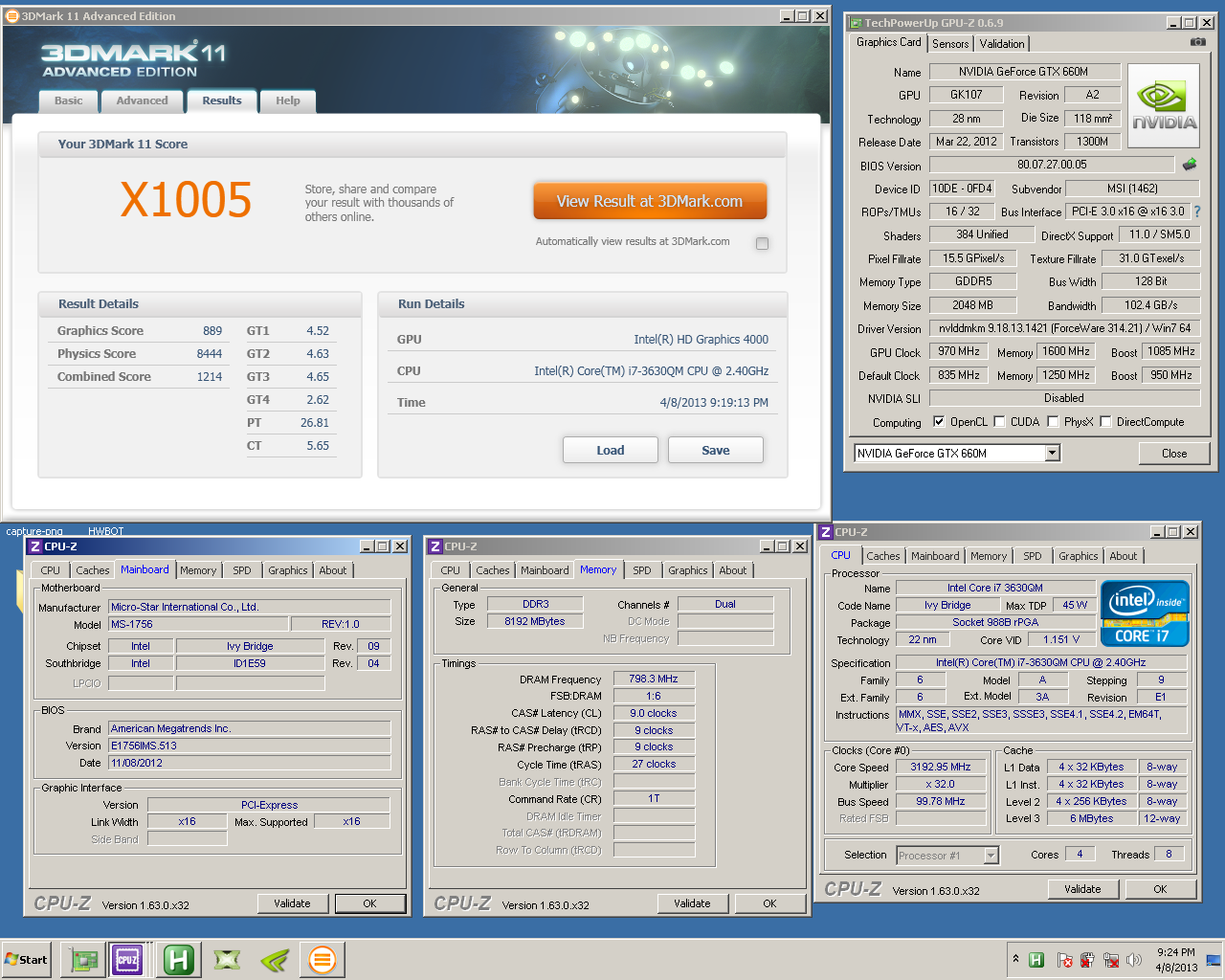Click Validate in the CPU tab CPU-Z window
The height and width of the screenshot is (980, 1225).
(1082, 889)
